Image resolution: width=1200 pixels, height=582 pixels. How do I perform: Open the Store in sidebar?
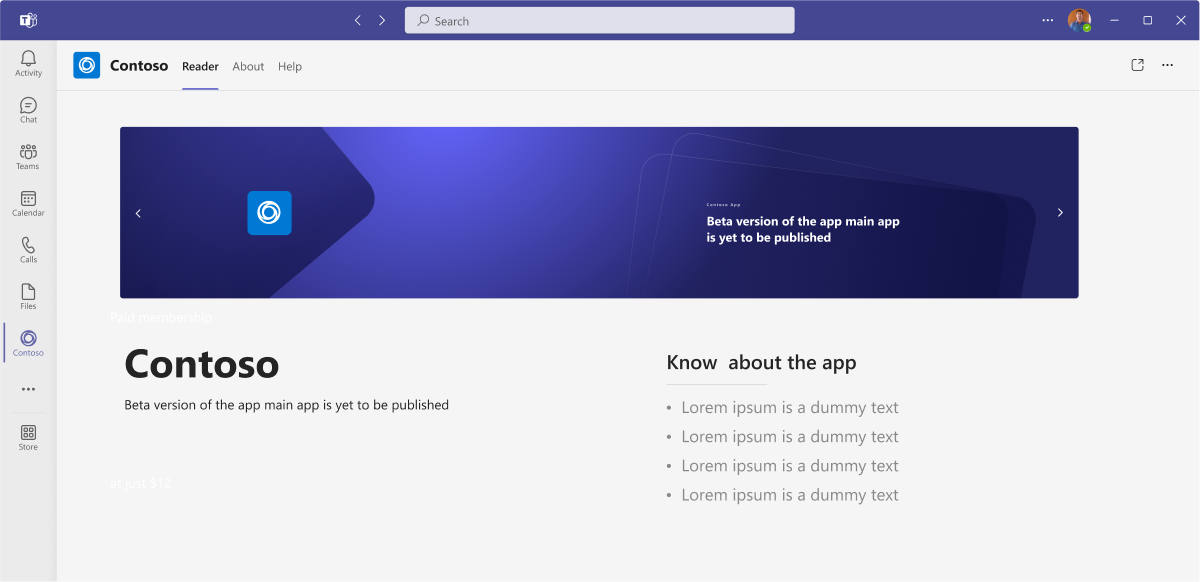pos(28,437)
